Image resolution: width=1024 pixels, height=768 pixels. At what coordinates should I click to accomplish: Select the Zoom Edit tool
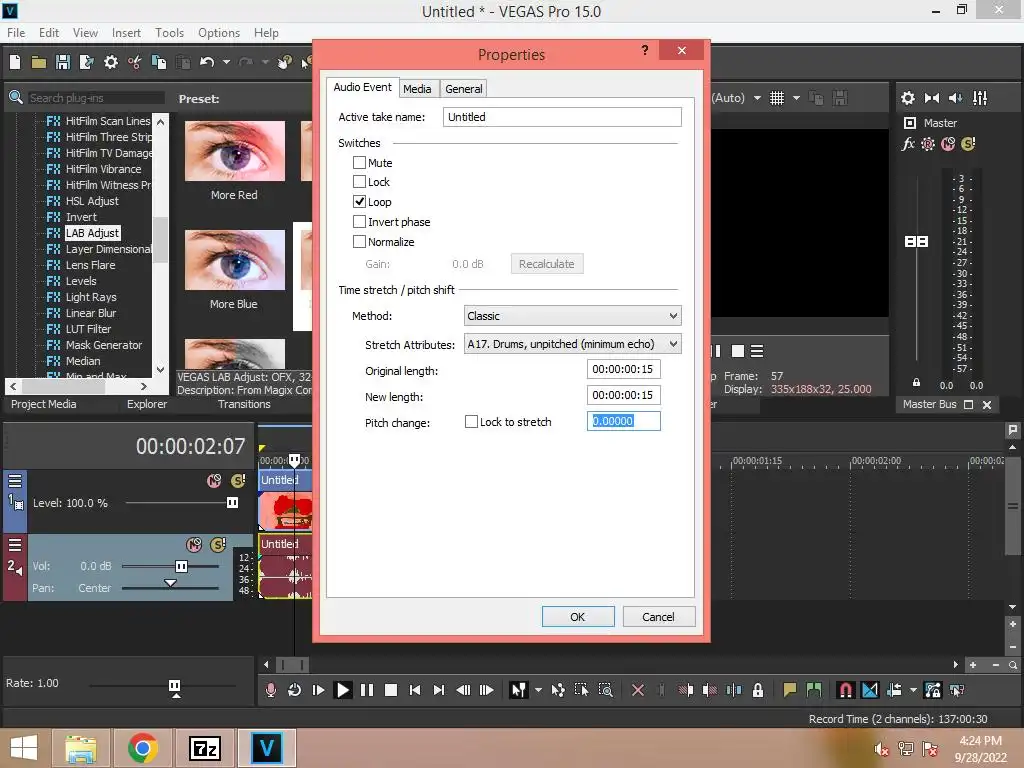605,690
